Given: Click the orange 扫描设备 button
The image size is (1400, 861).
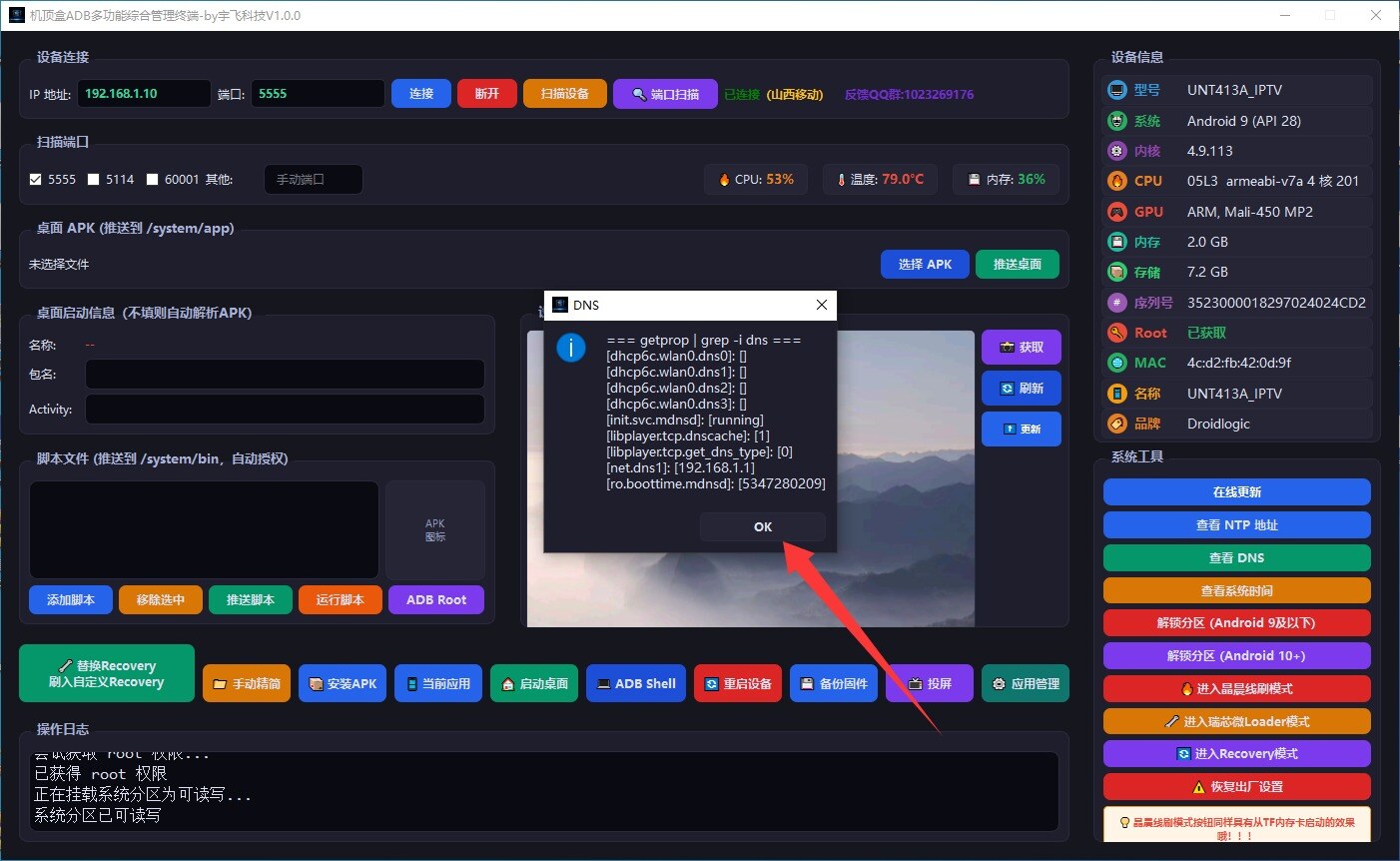Looking at the screenshot, I should click(565, 93).
